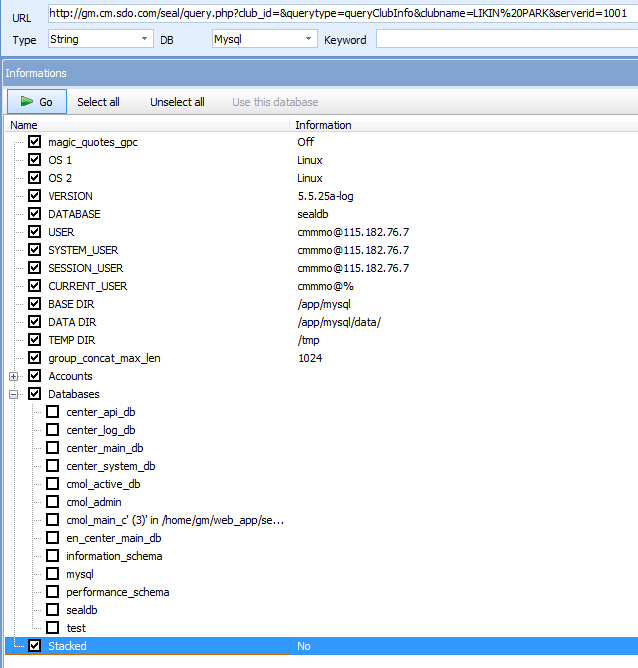Click the Informations panel header
This screenshot has height=668, width=638.
click(x=321, y=73)
